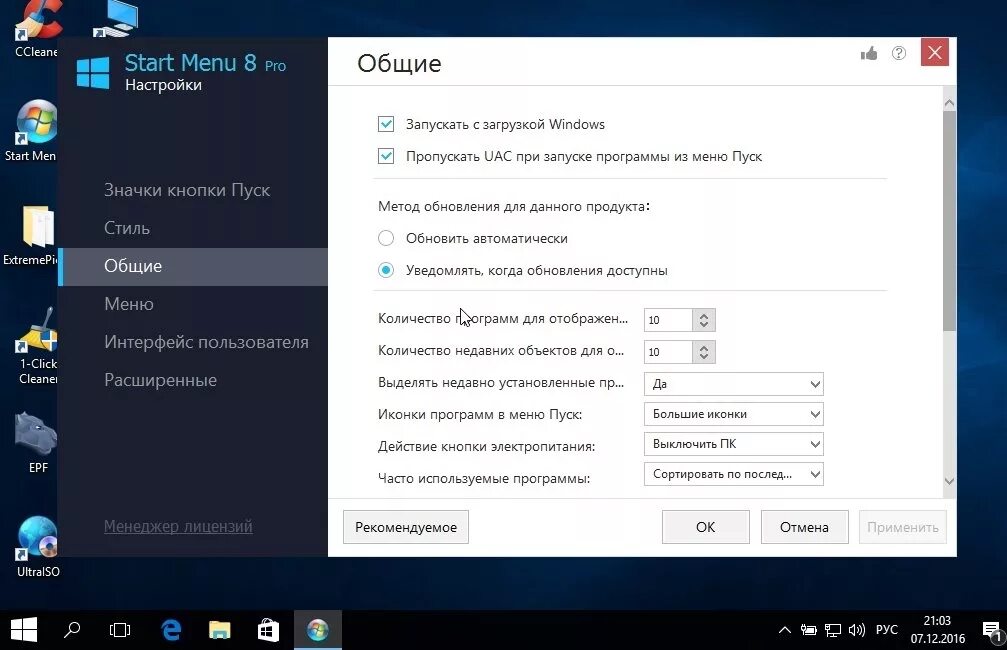Confirm settings with the OK button
Screen dimensions: 1007x650
[706, 527]
